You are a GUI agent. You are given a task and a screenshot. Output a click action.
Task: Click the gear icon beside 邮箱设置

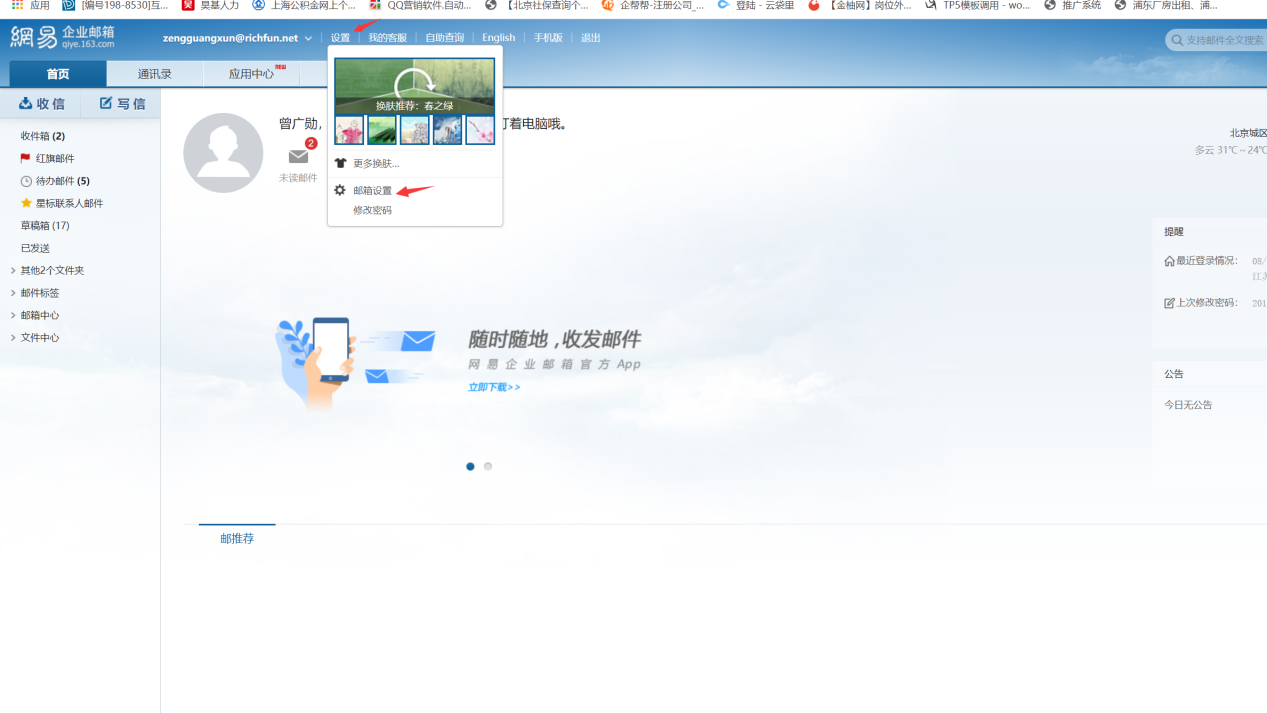(x=340, y=190)
